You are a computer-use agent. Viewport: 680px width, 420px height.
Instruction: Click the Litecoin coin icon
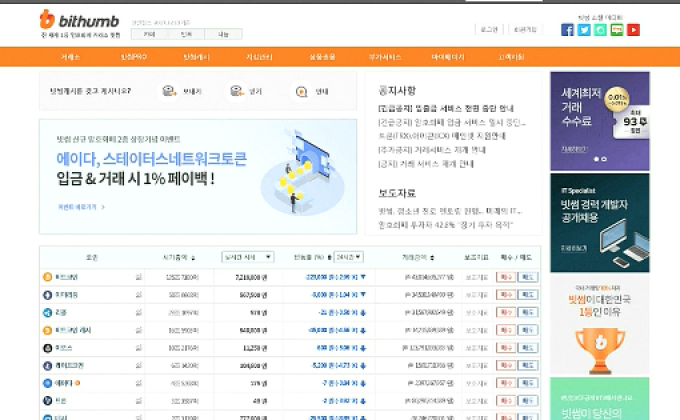tap(48, 366)
